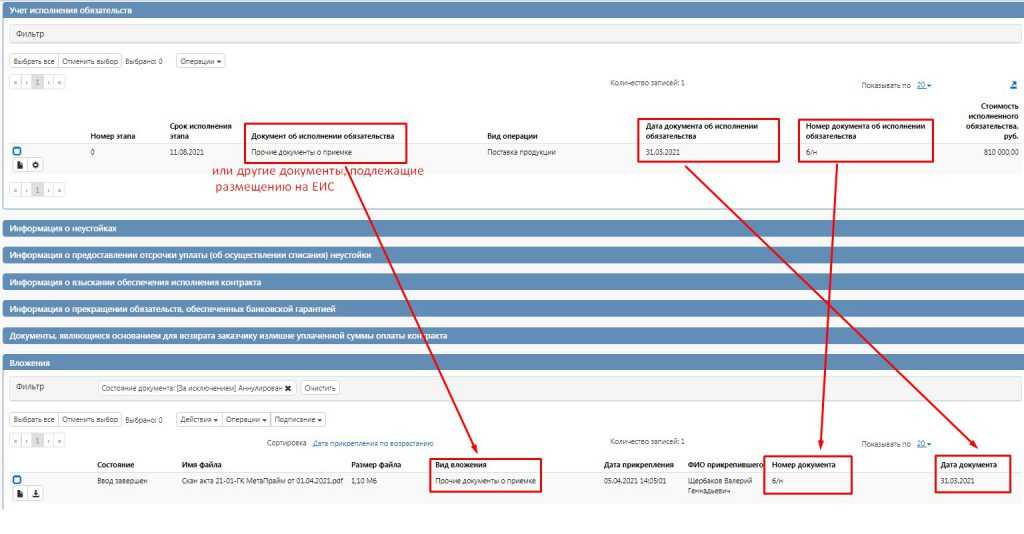Click Имя файла column header
Screen dimensions: 1024x534
201,465
